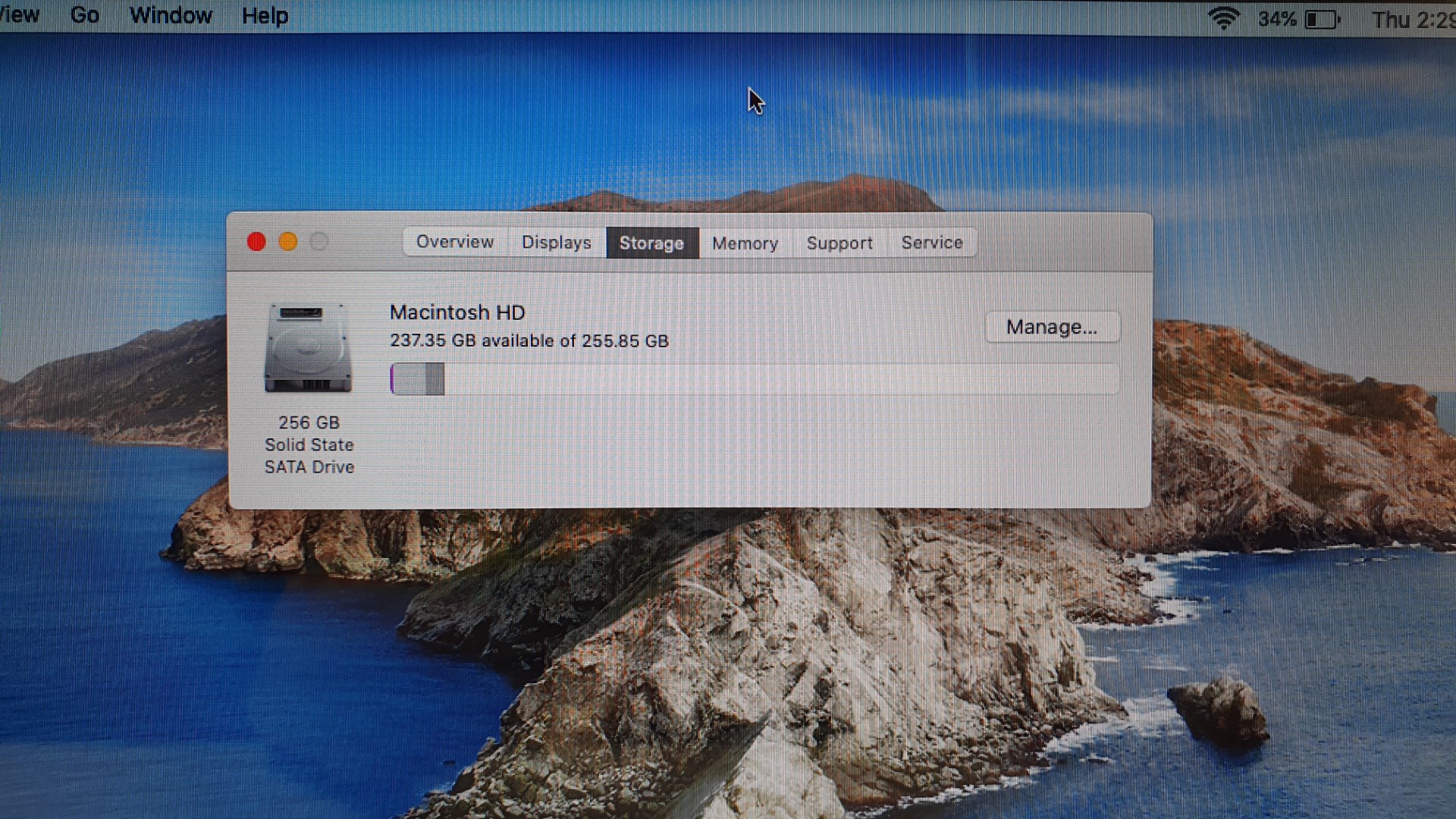The width and height of the screenshot is (1456, 819).
Task: Open the Go menu
Action: [85, 15]
